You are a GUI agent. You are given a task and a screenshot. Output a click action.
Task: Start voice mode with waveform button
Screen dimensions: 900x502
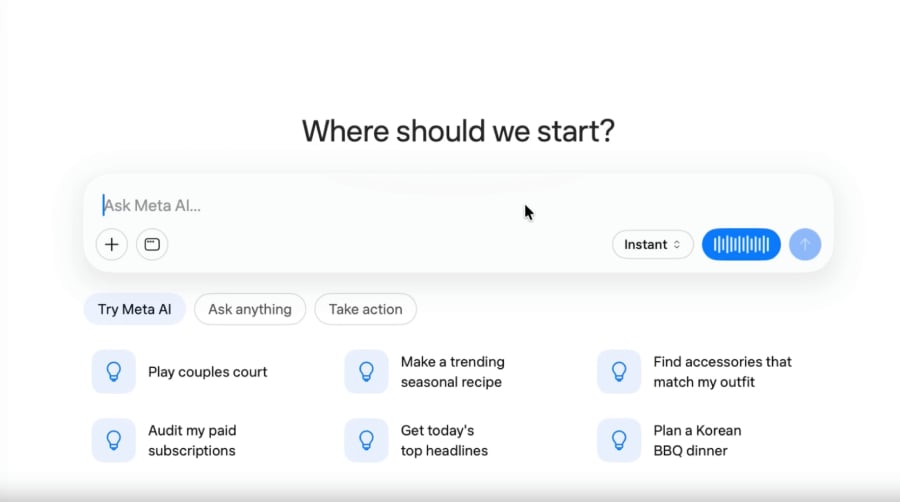click(741, 244)
